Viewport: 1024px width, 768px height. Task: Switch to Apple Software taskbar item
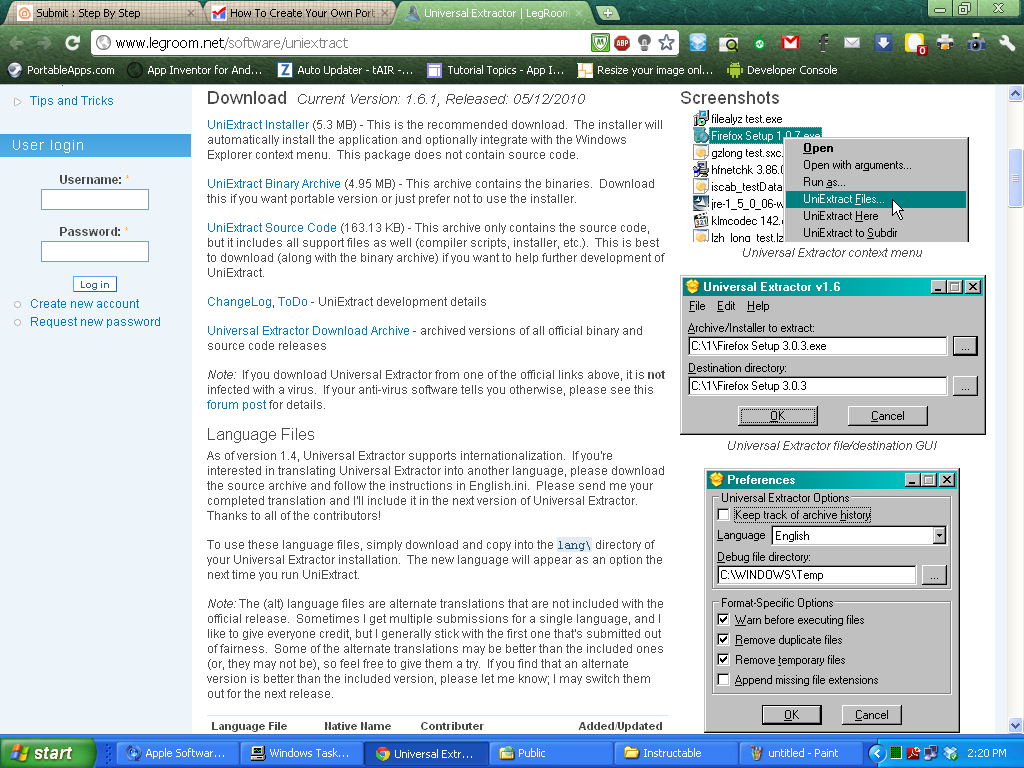[x=176, y=753]
